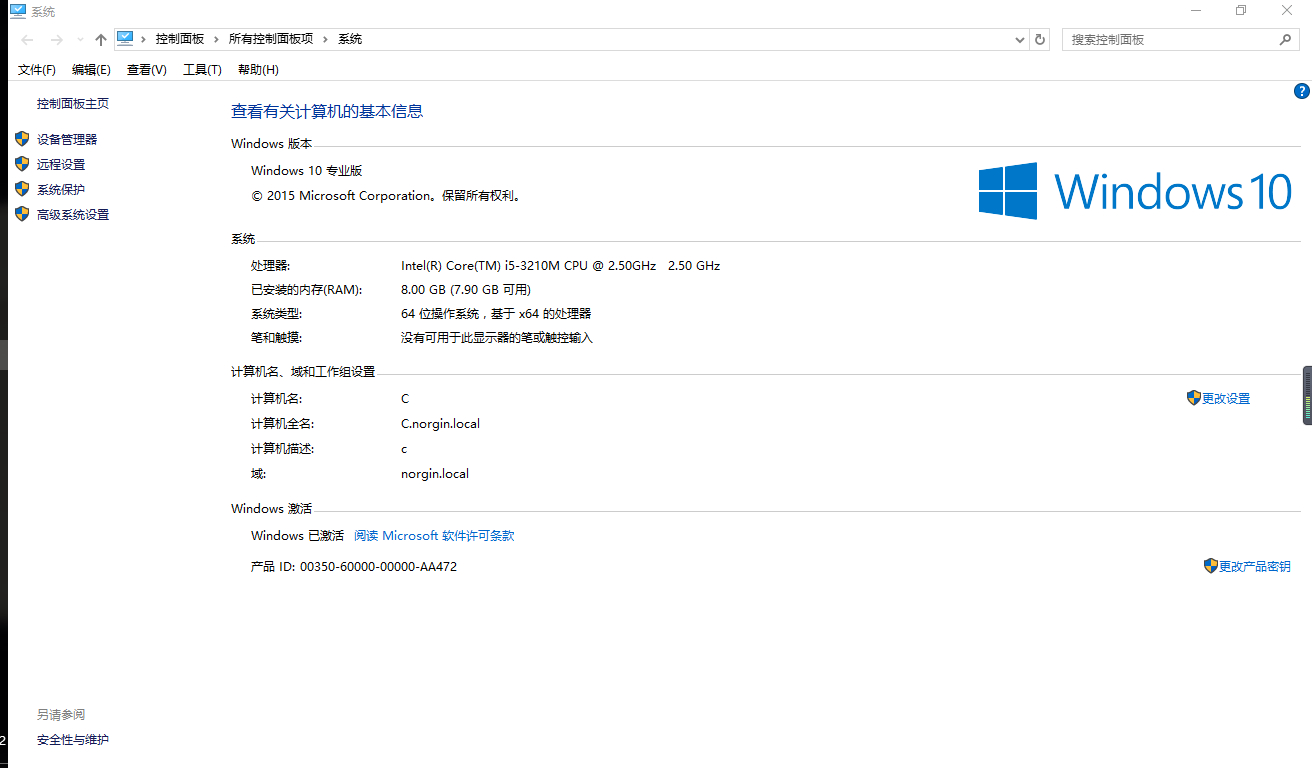Image resolution: width=1312 pixels, height=768 pixels.
Task: Expand chevron after computer icon in address bar
Action: (x=144, y=40)
